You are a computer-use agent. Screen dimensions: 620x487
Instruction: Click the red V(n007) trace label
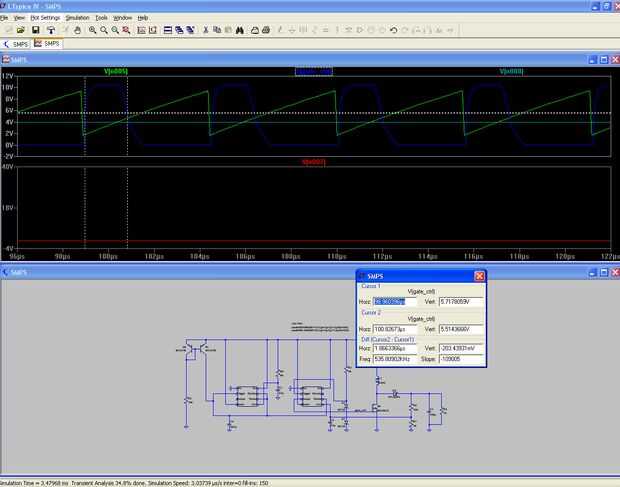(x=314, y=161)
